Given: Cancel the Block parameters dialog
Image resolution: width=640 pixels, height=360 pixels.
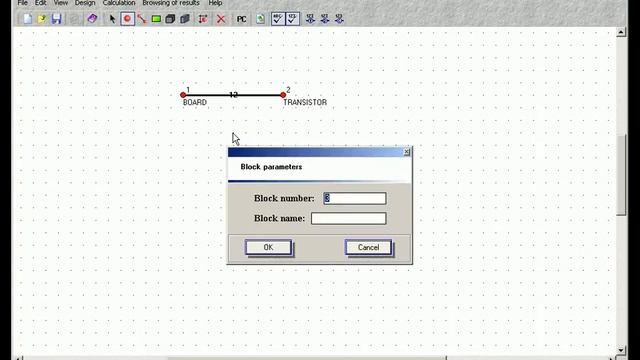Looking at the screenshot, I should click(x=369, y=247).
